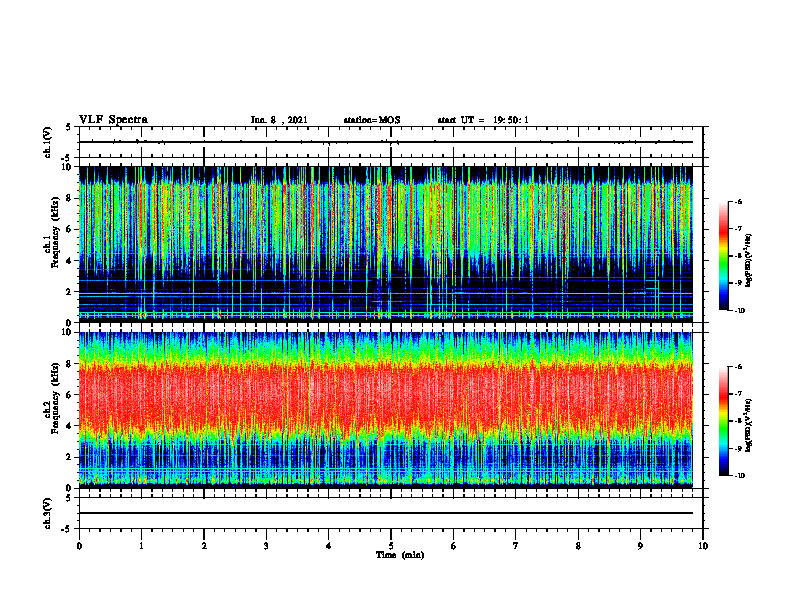The image size is (792, 612).
Task: Click the "6" frequency tick on ch.1 spectrogram
Action: pos(69,229)
